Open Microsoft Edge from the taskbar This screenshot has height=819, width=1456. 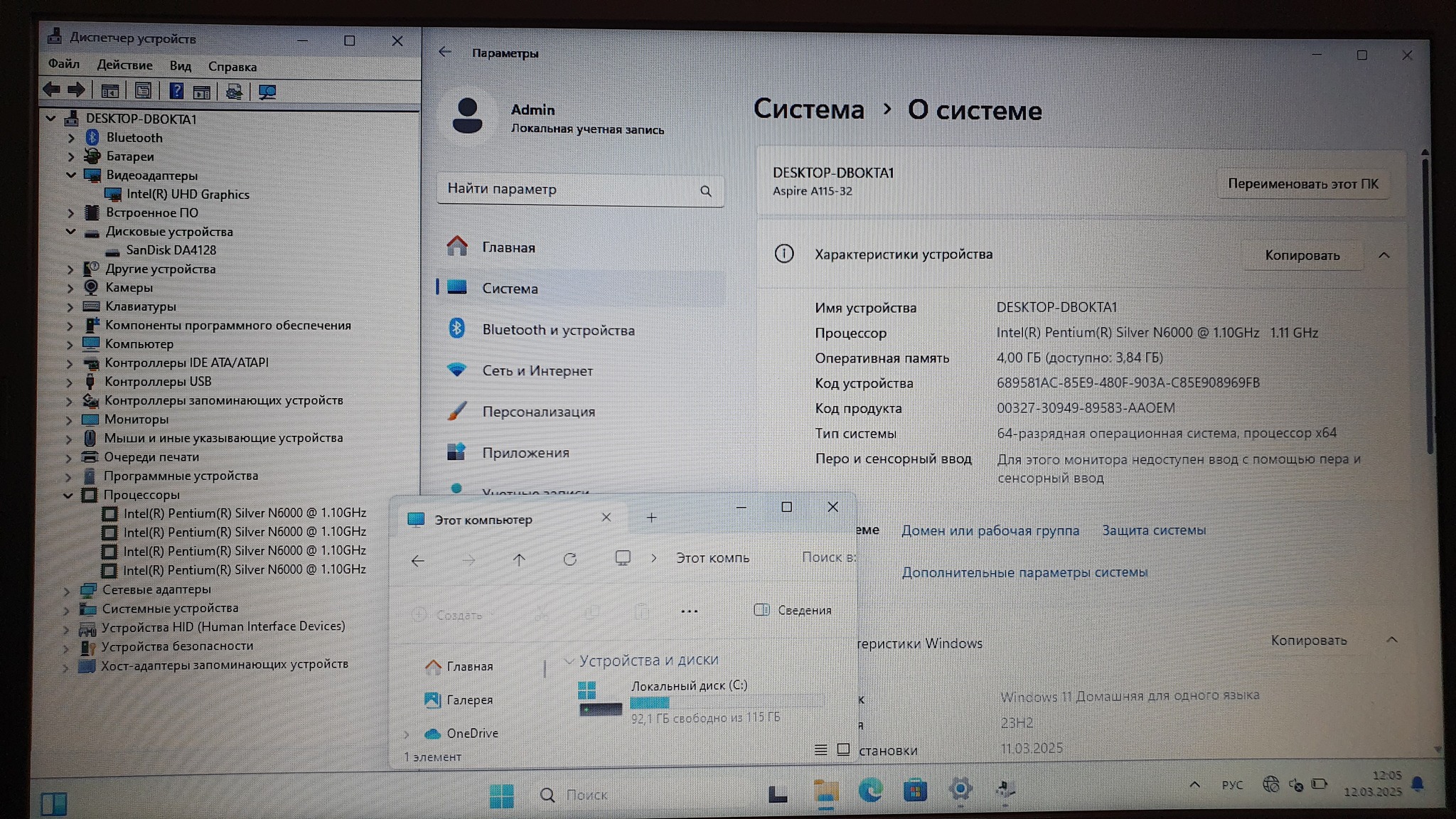click(x=870, y=790)
